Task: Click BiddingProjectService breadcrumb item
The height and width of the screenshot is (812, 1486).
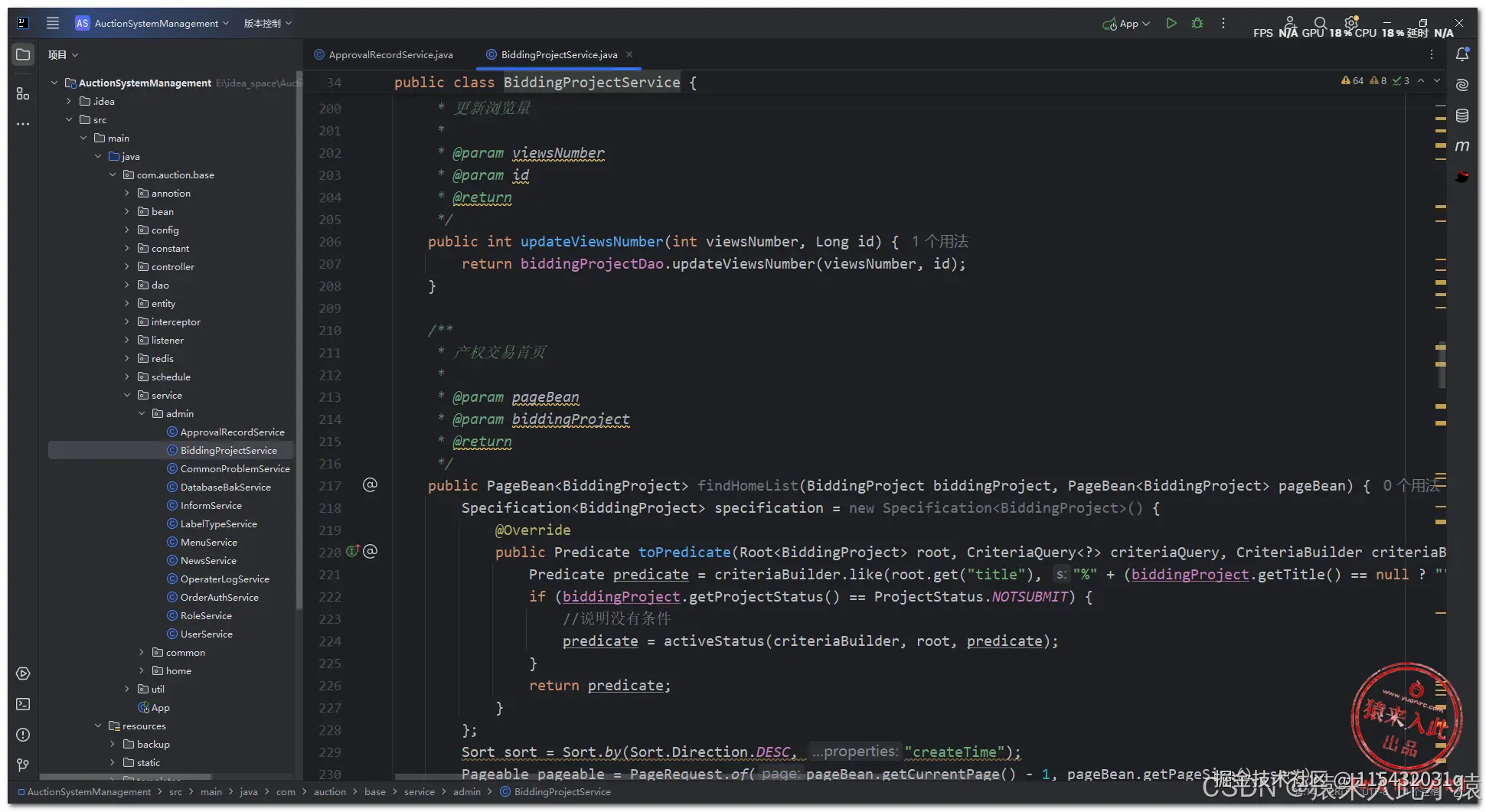Action: click(x=556, y=791)
